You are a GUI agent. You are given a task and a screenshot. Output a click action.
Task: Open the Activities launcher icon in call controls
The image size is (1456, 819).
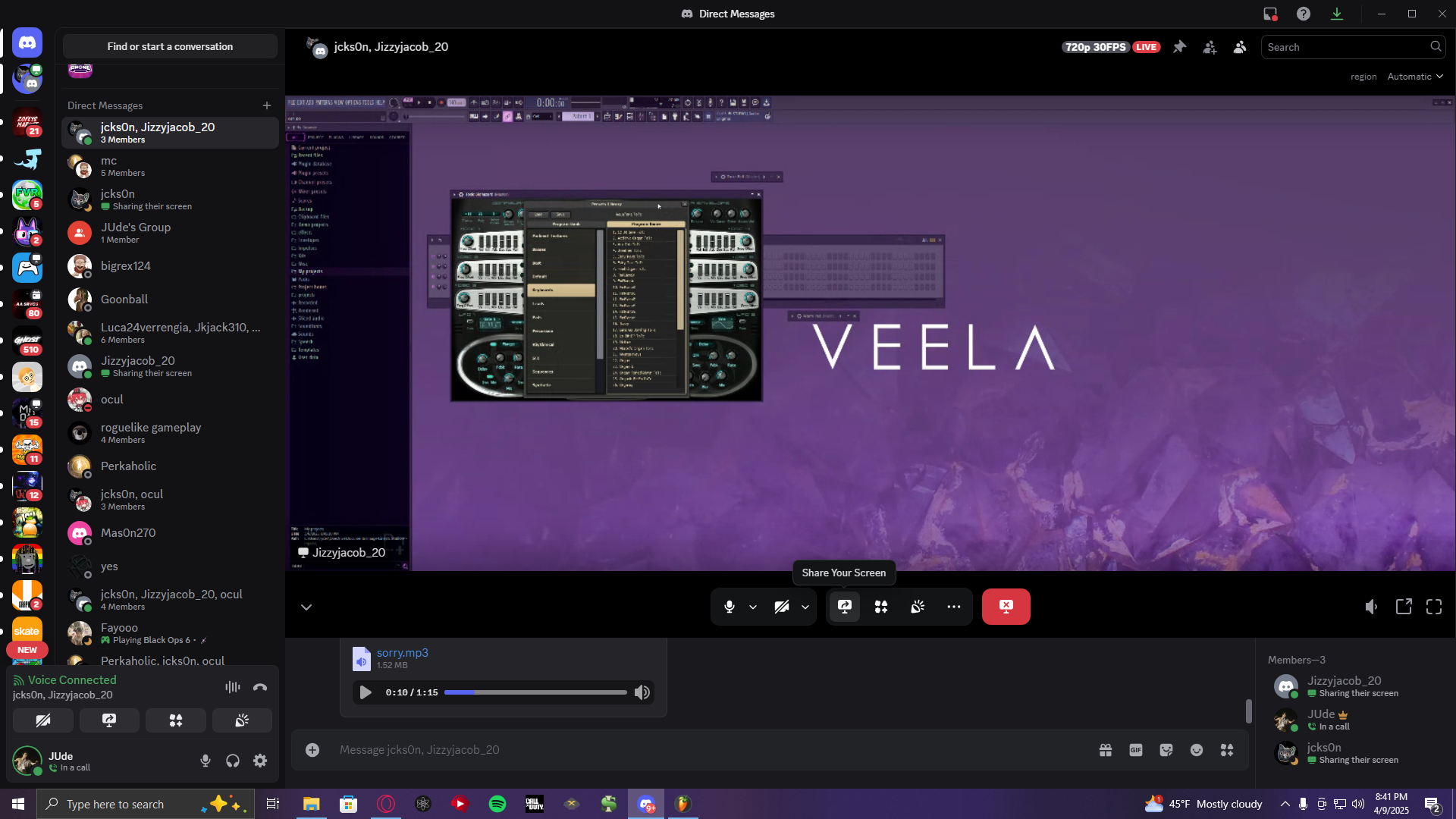pos(881,607)
